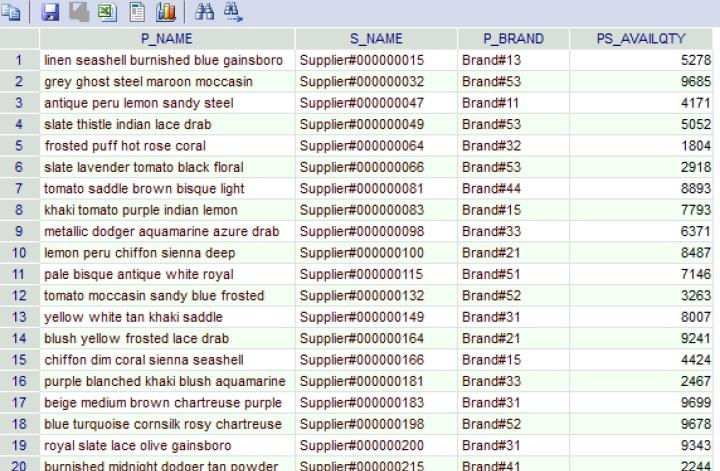Select quantity value 9699
The height and width of the screenshot is (471, 720).
pos(641,403)
